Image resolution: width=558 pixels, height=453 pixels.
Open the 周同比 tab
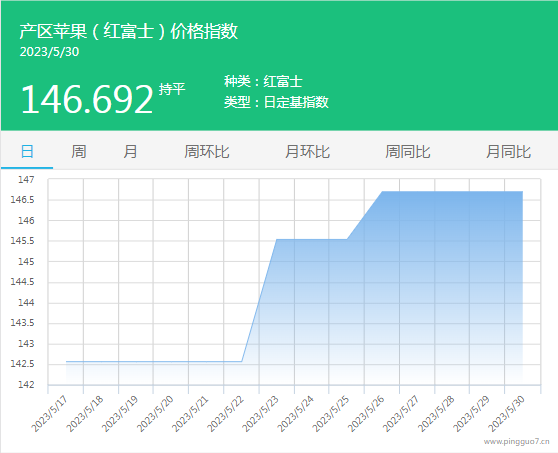pos(408,152)
